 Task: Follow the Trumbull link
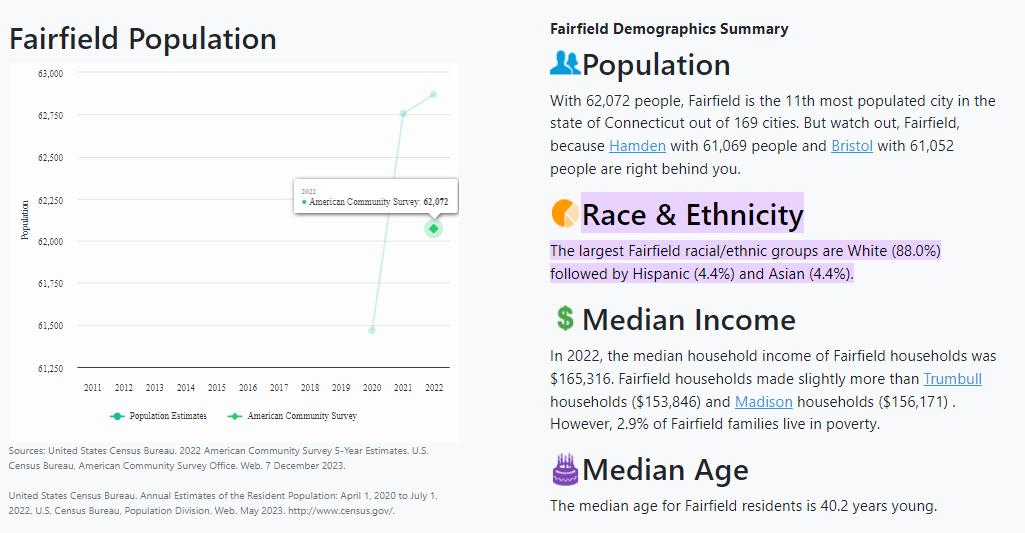(952, 379)
